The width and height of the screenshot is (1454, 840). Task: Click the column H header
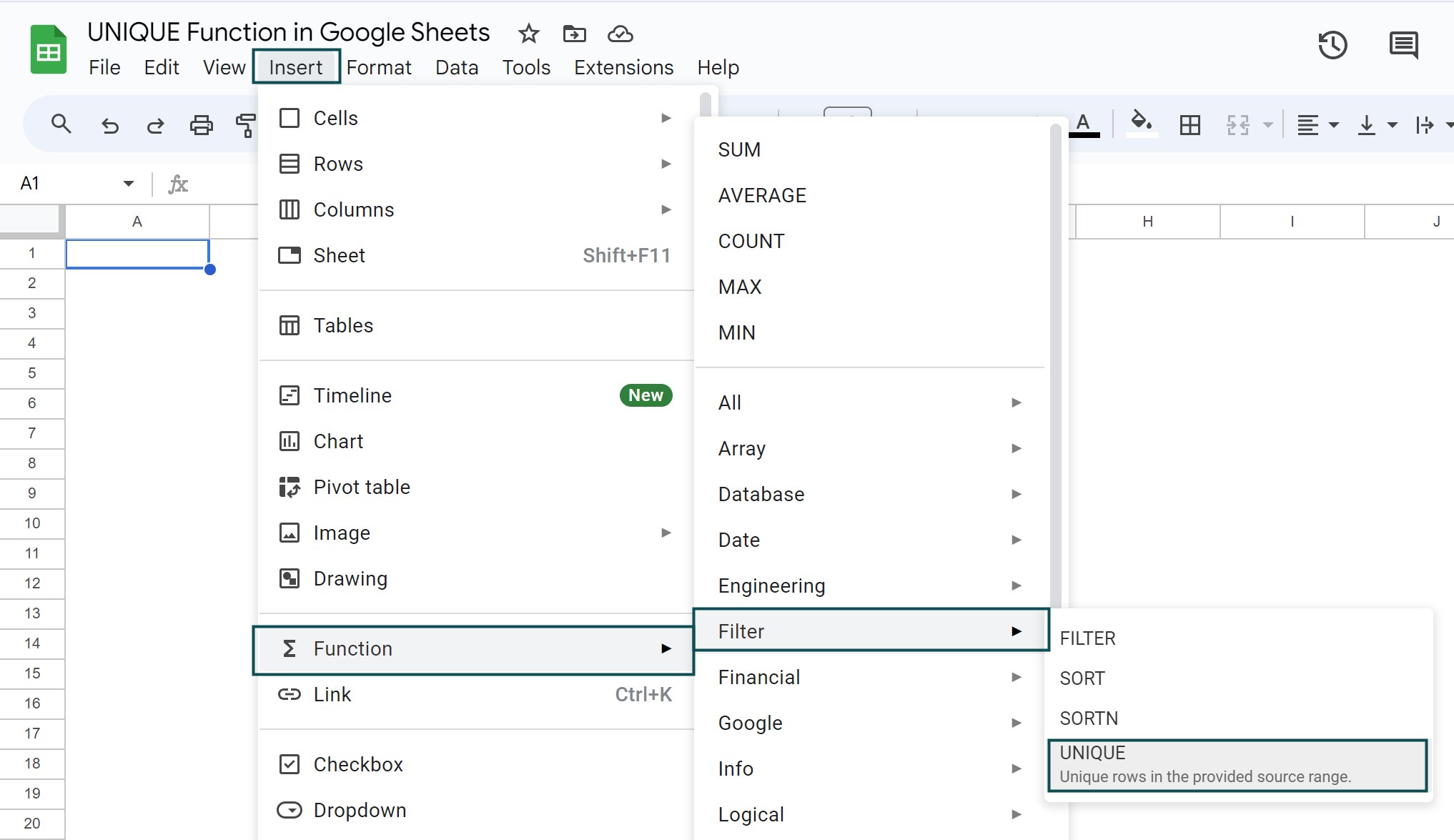click(1147, 222)
